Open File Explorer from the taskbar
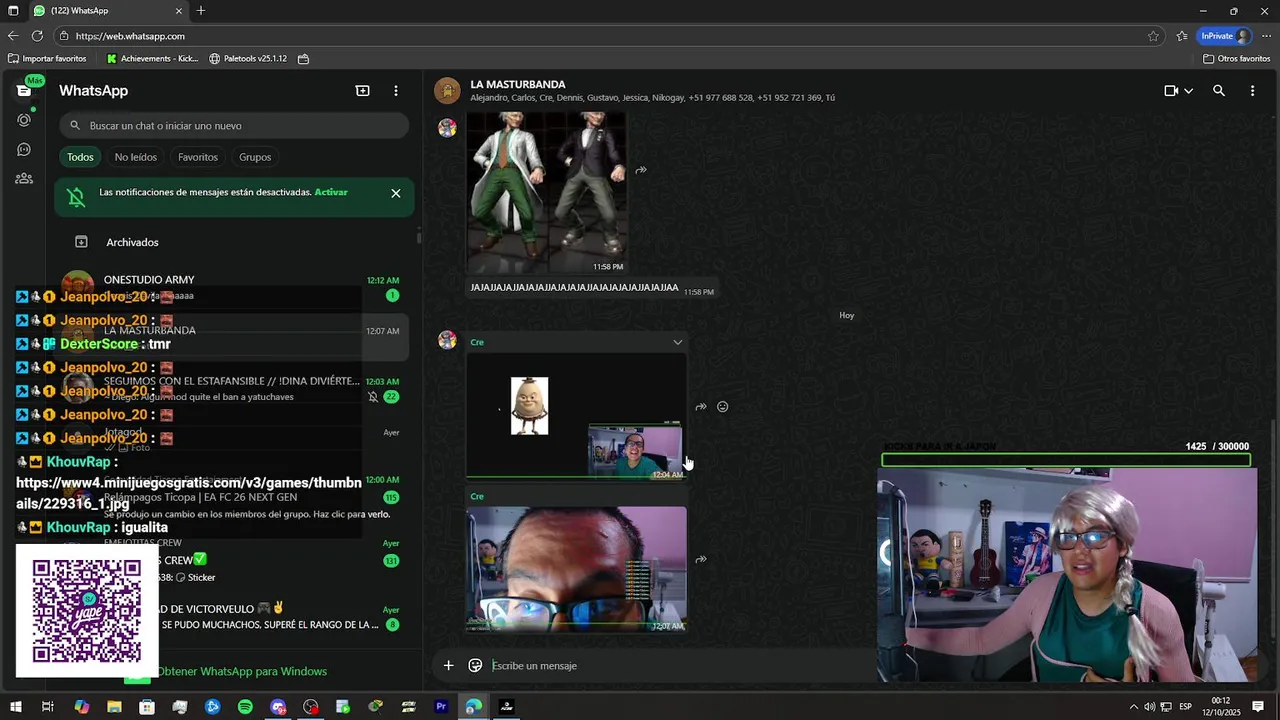The height and width of the screenshot is (720, 1280). [114, 707]
